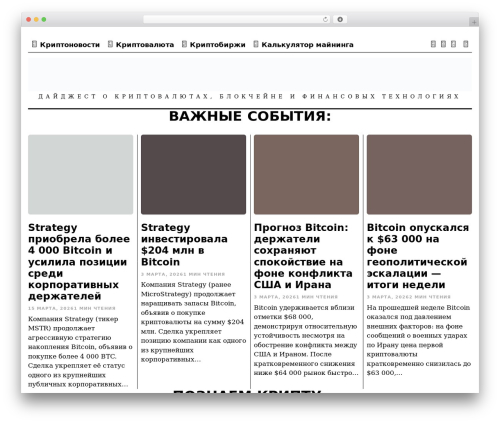Click the icon beside Криптоновости menu item

pos(34,44)
